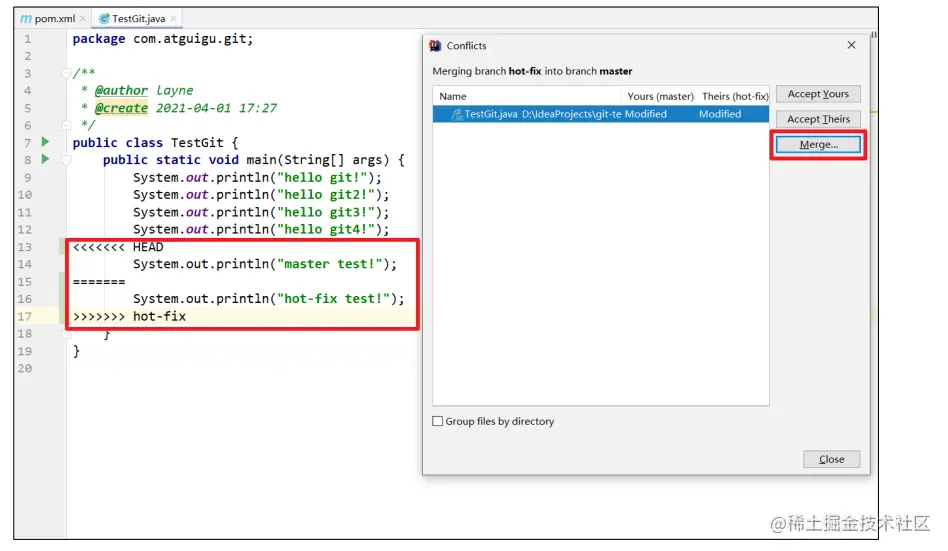
Task: Click line number 20 in the gutter
Action: (x=24, y=368)
